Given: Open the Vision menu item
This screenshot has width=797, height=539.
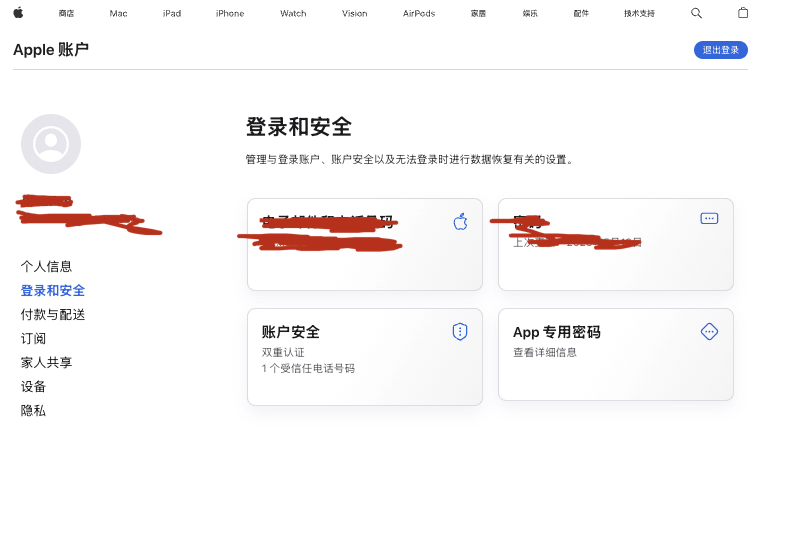Looking at the screenshot, I should click(x=354, y=14).
